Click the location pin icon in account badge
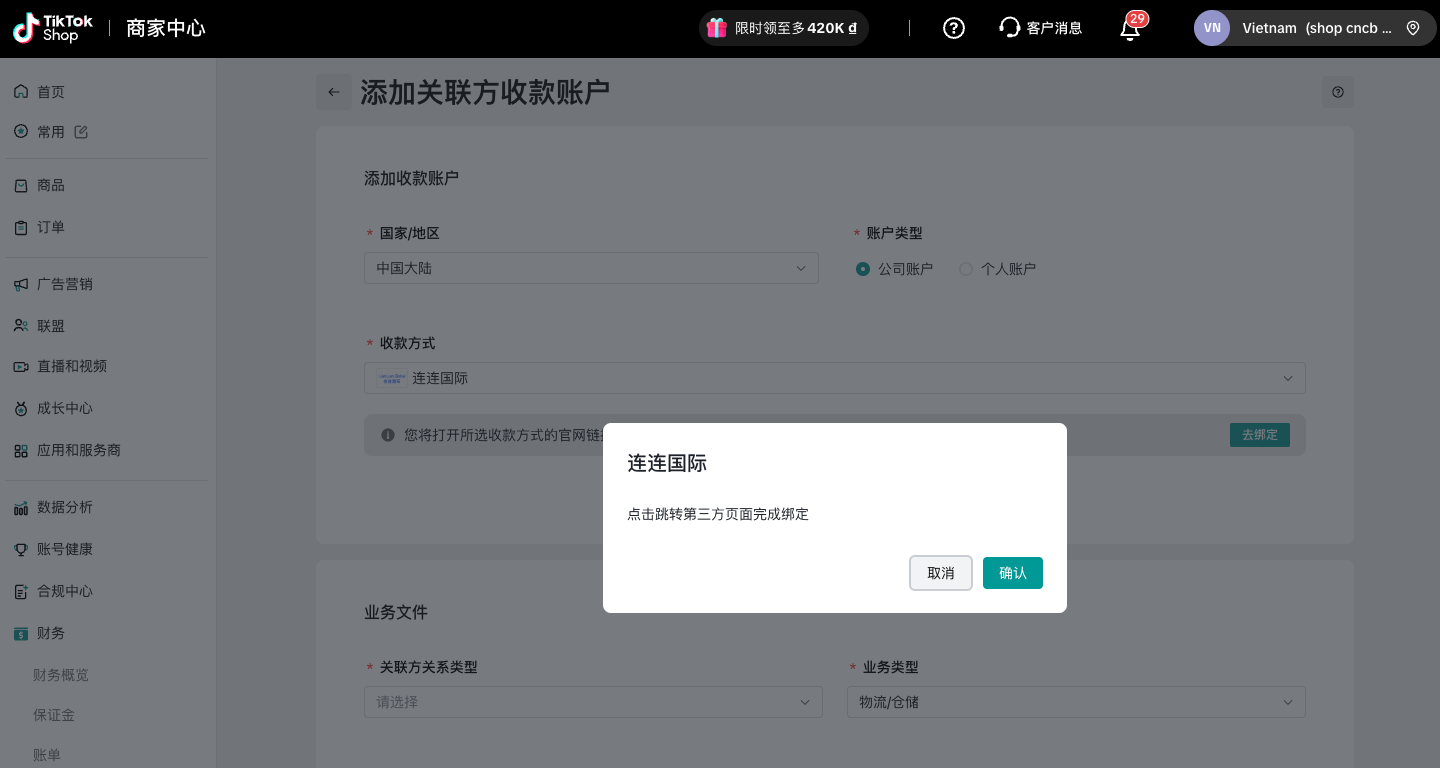The height and width of the screenshot is (768, 1440). 1413,28
